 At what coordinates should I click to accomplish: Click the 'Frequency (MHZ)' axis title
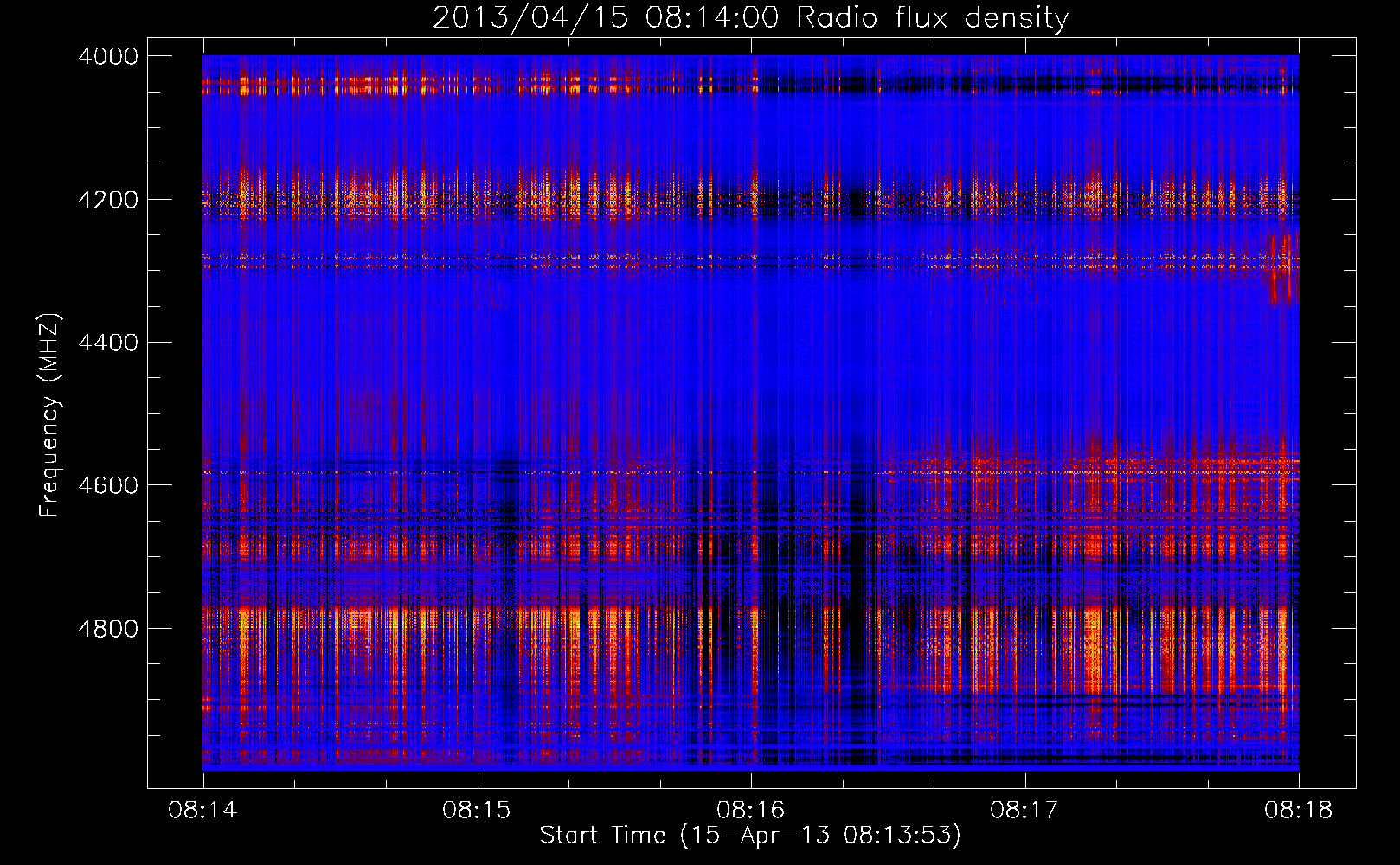coord(50,415)
